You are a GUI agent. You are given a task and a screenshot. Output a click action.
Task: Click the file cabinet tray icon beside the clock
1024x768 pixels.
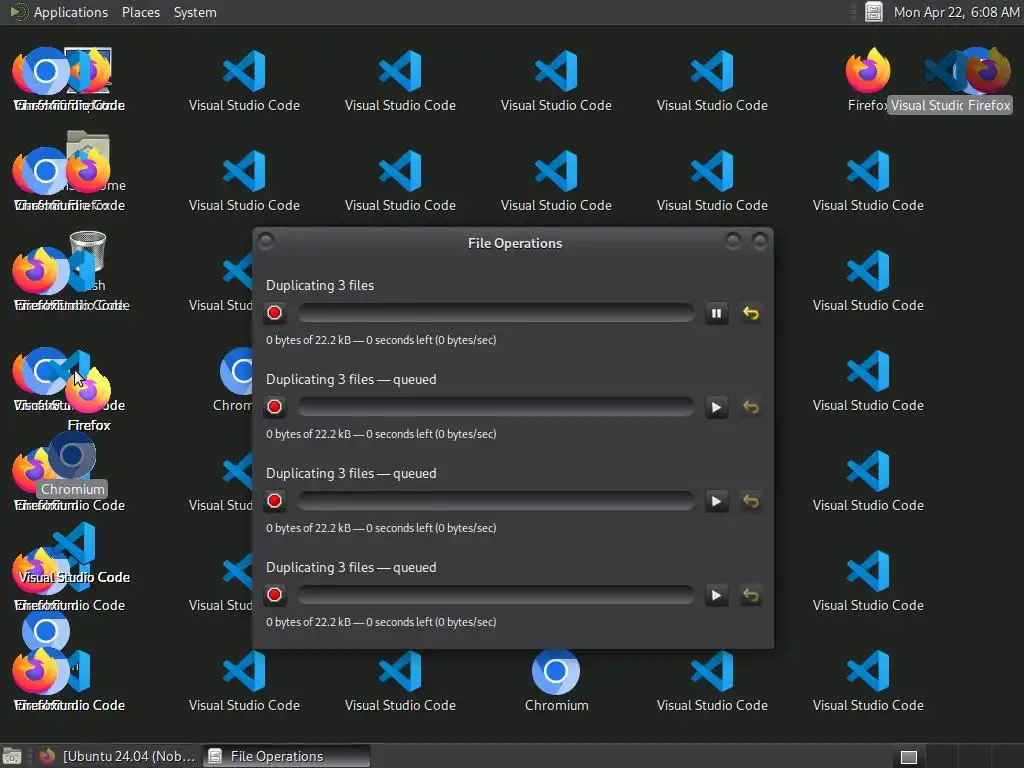pyautogui.click(x=873, y=12)
